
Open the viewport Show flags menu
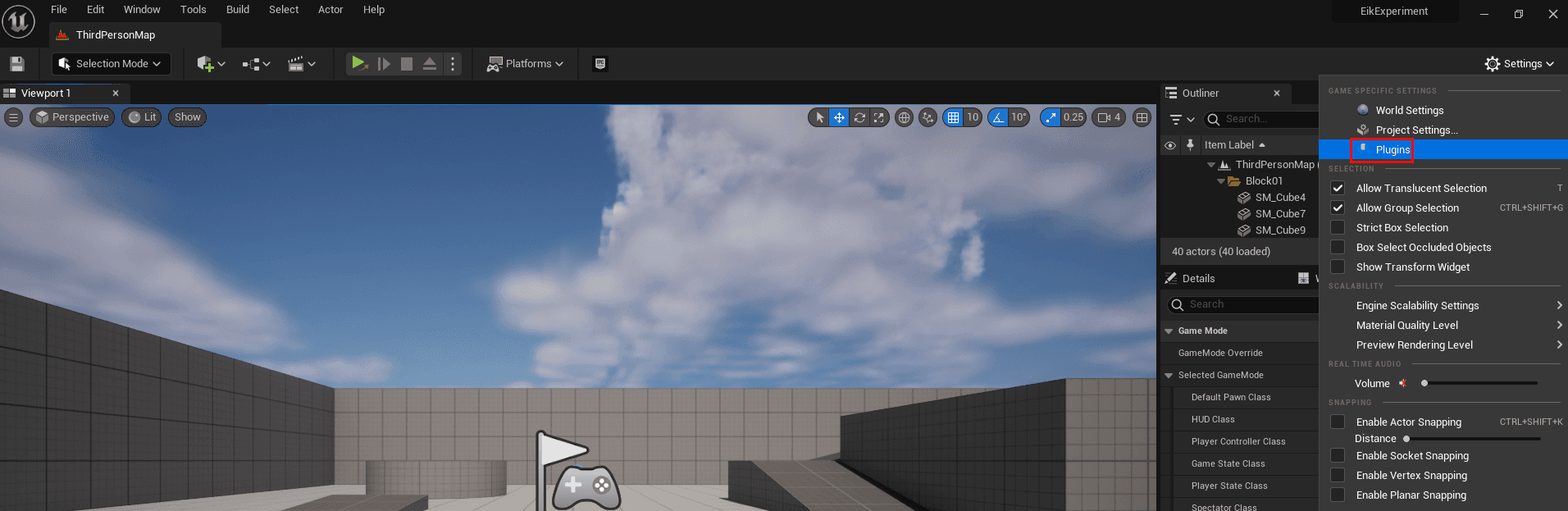pyautogui.click(x=187, y=117)
